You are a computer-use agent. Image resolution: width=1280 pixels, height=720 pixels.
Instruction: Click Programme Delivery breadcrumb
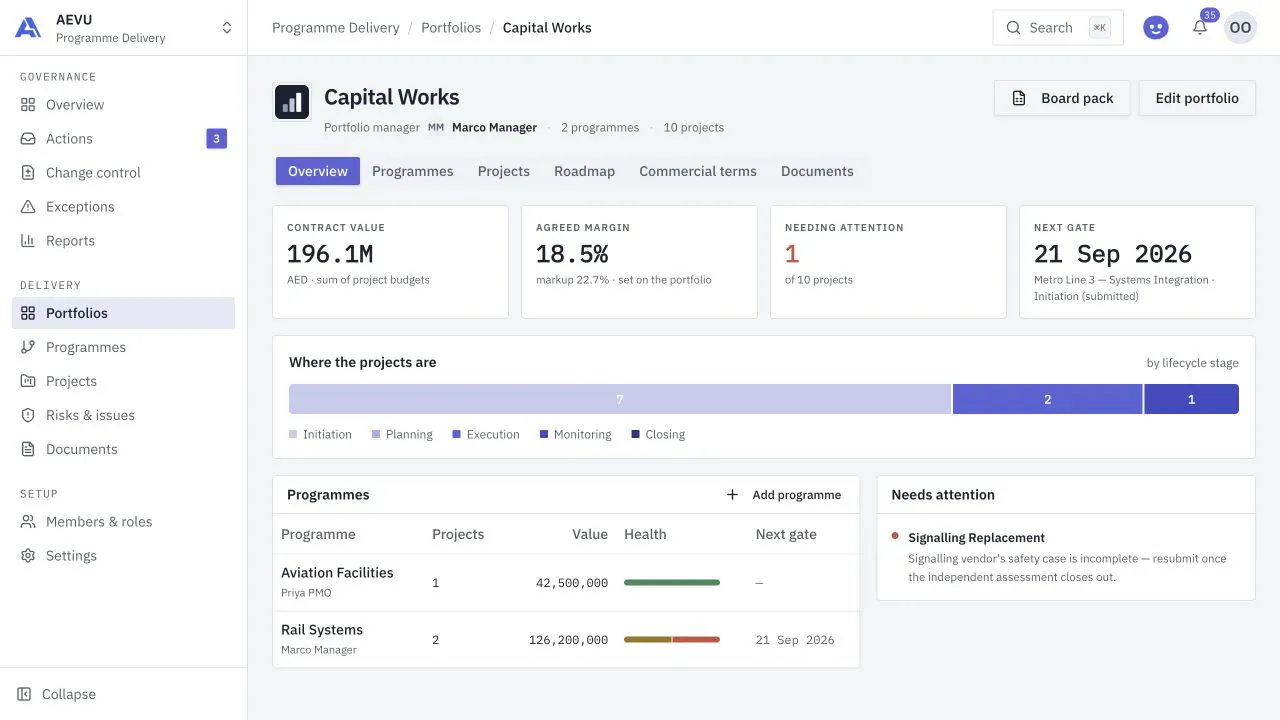pos(336,28)
